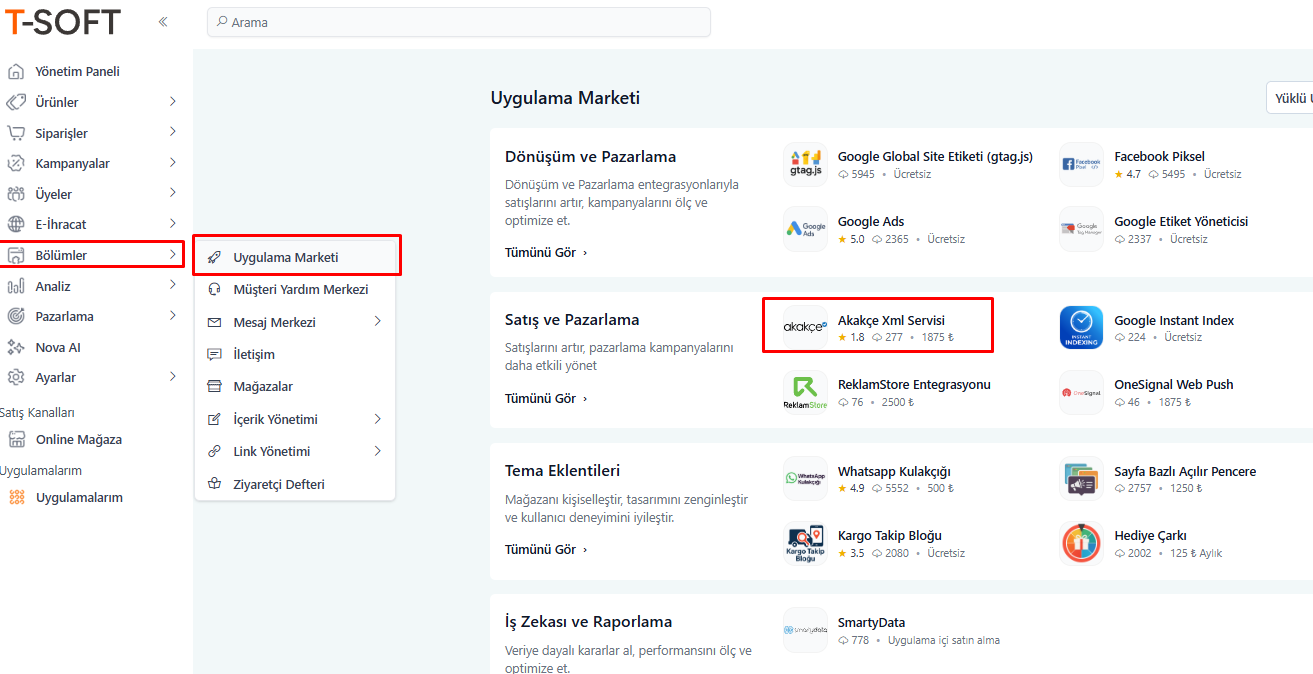Click the Pazarlama target icon
This screenshot has height=674, width=1313.
(16, 316)
